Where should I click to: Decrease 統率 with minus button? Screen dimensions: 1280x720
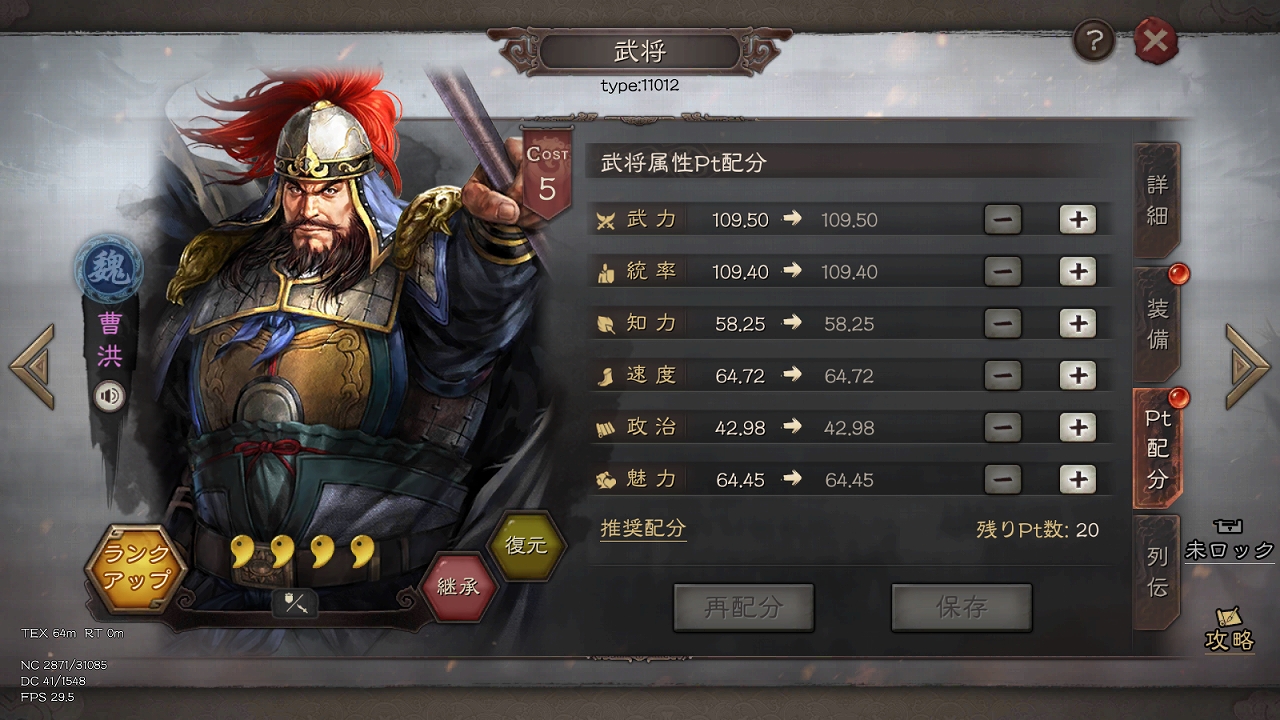point(1002,271)
